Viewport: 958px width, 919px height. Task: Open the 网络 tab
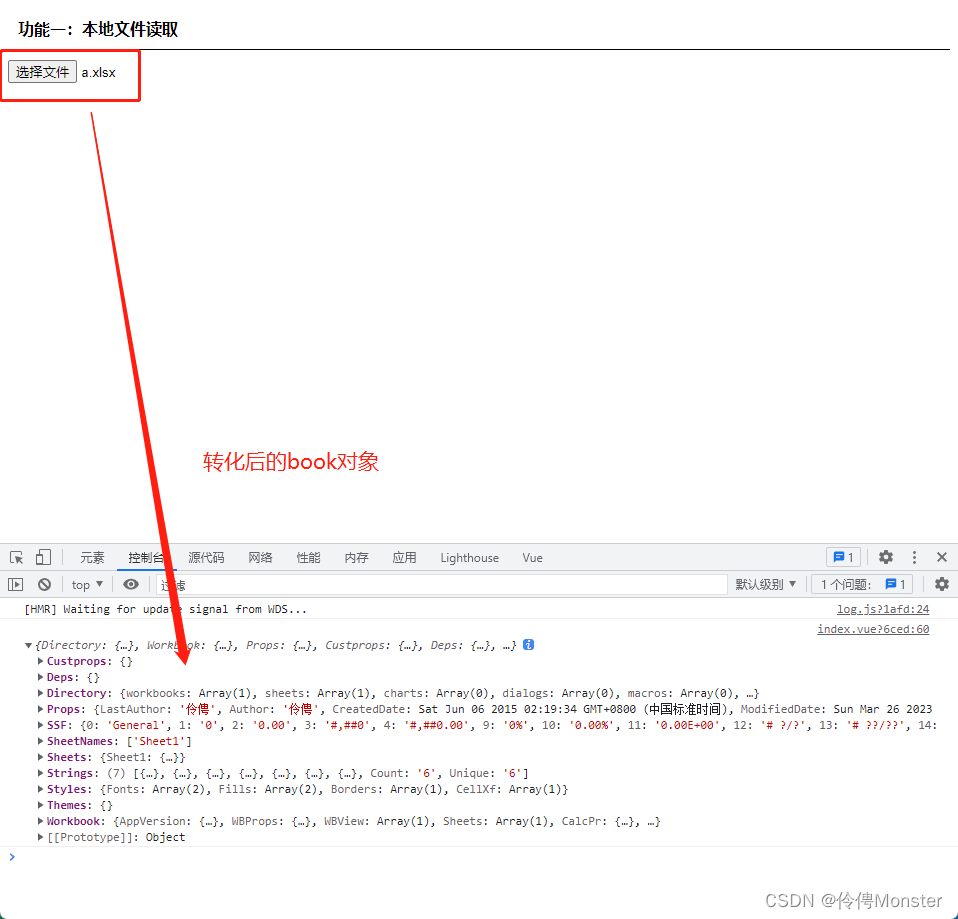coord(260,558)
